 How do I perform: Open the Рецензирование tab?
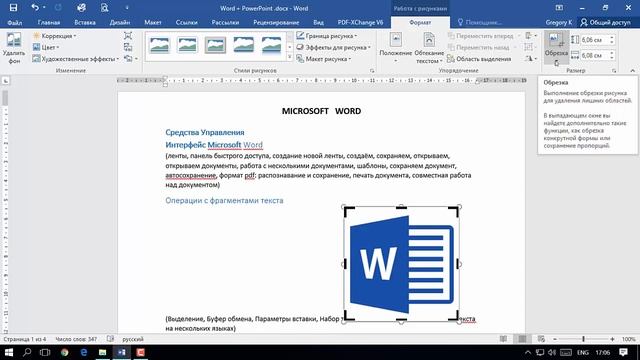pos(276,22)
